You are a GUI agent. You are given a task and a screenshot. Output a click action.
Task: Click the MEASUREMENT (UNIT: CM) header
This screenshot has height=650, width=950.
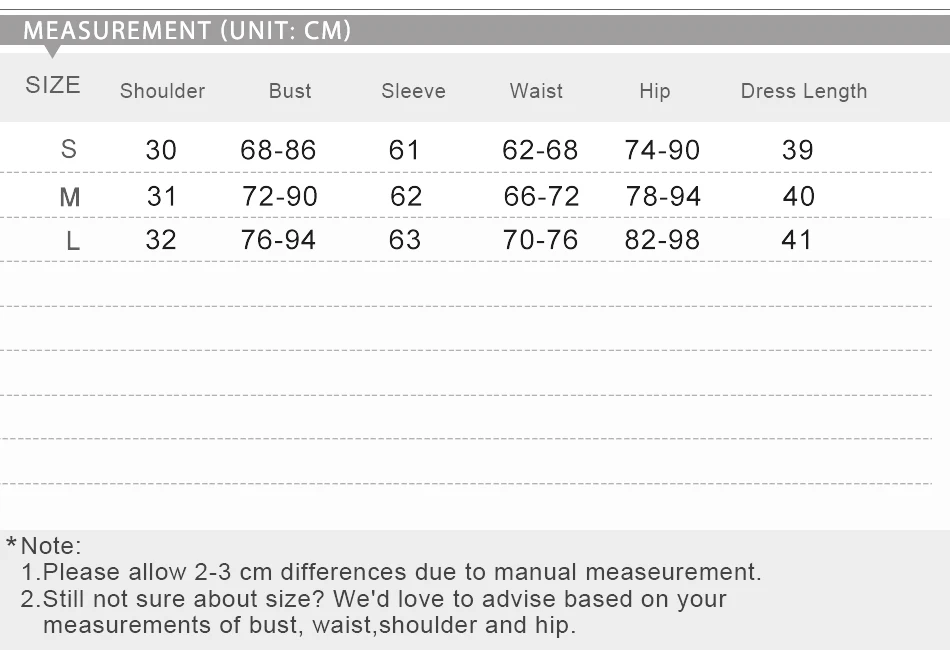[187, 31]
